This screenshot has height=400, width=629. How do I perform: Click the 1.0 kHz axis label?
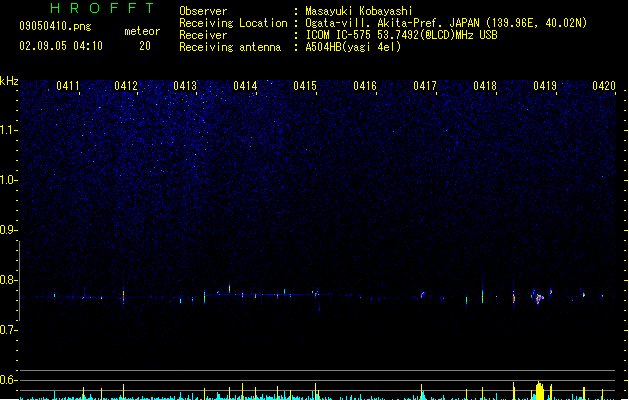click(8, 180)
